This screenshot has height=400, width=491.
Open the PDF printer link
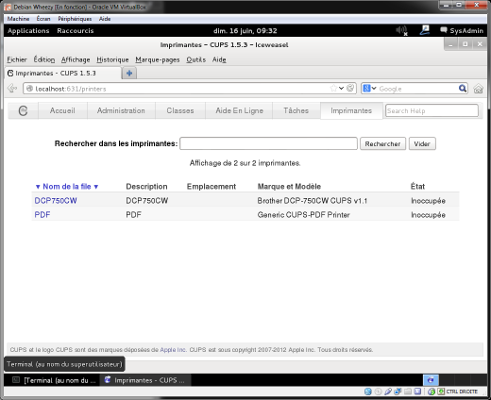[42, 215]
